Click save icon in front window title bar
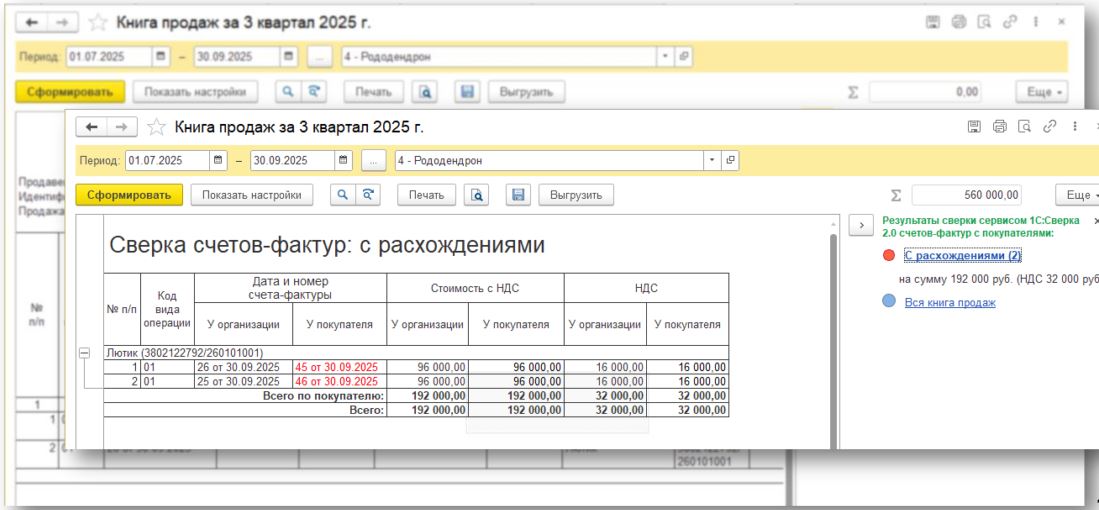This screenshot has height=510, width=1099. pos(974,126)
